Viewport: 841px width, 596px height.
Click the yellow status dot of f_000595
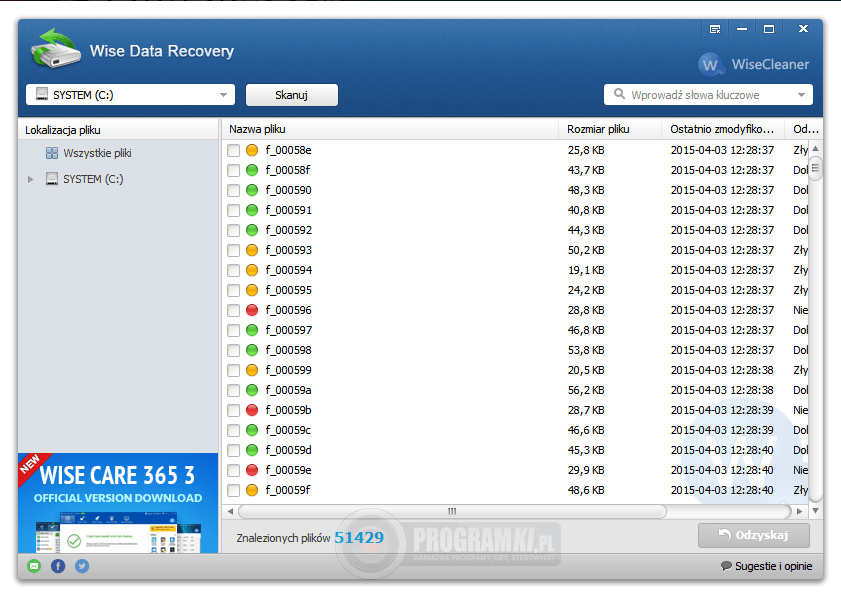(252, 290)
